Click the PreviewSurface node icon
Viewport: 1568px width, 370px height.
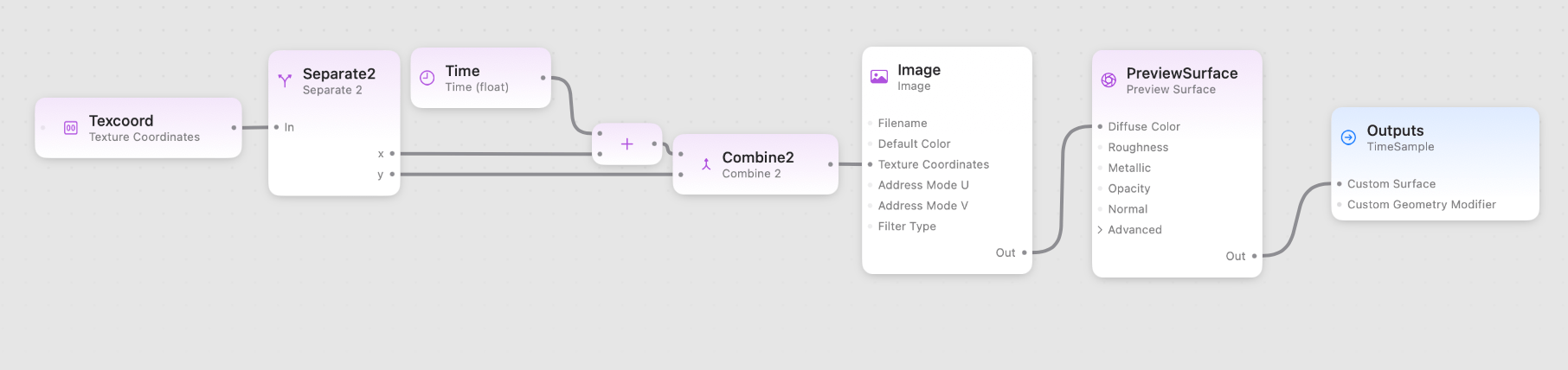(x=1109, y=80)
